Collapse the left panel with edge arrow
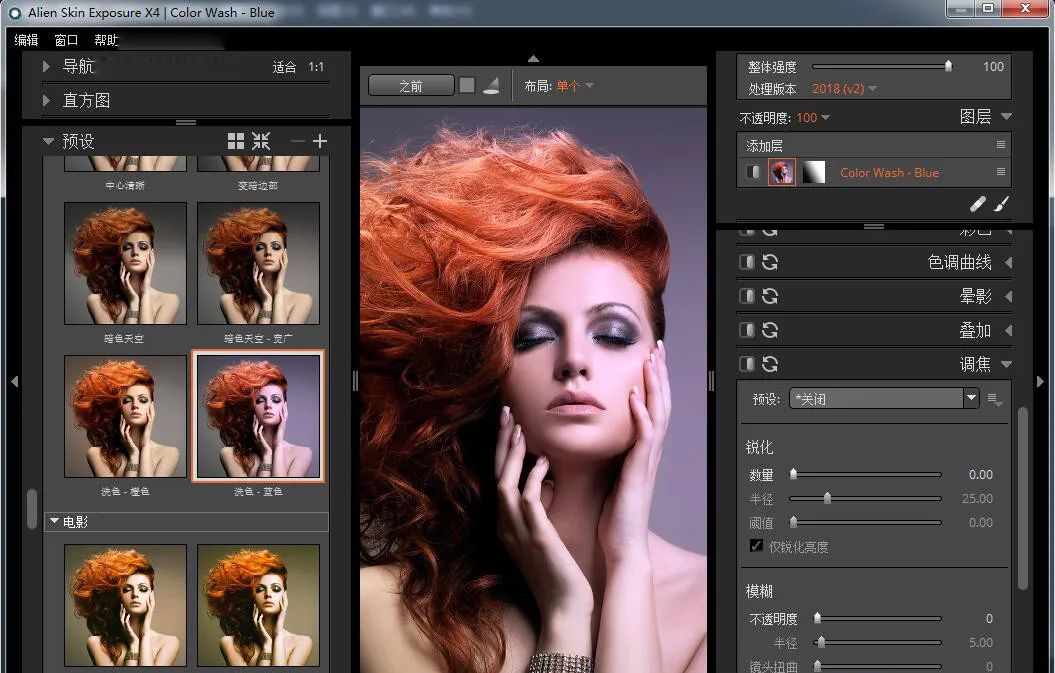The image size is (1055, 673). [x=15, y=381]
